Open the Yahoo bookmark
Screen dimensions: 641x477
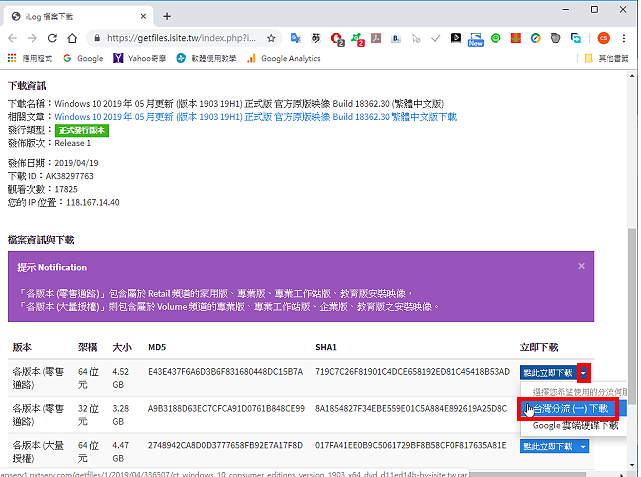pyautogui.click(x=140, y=58)
